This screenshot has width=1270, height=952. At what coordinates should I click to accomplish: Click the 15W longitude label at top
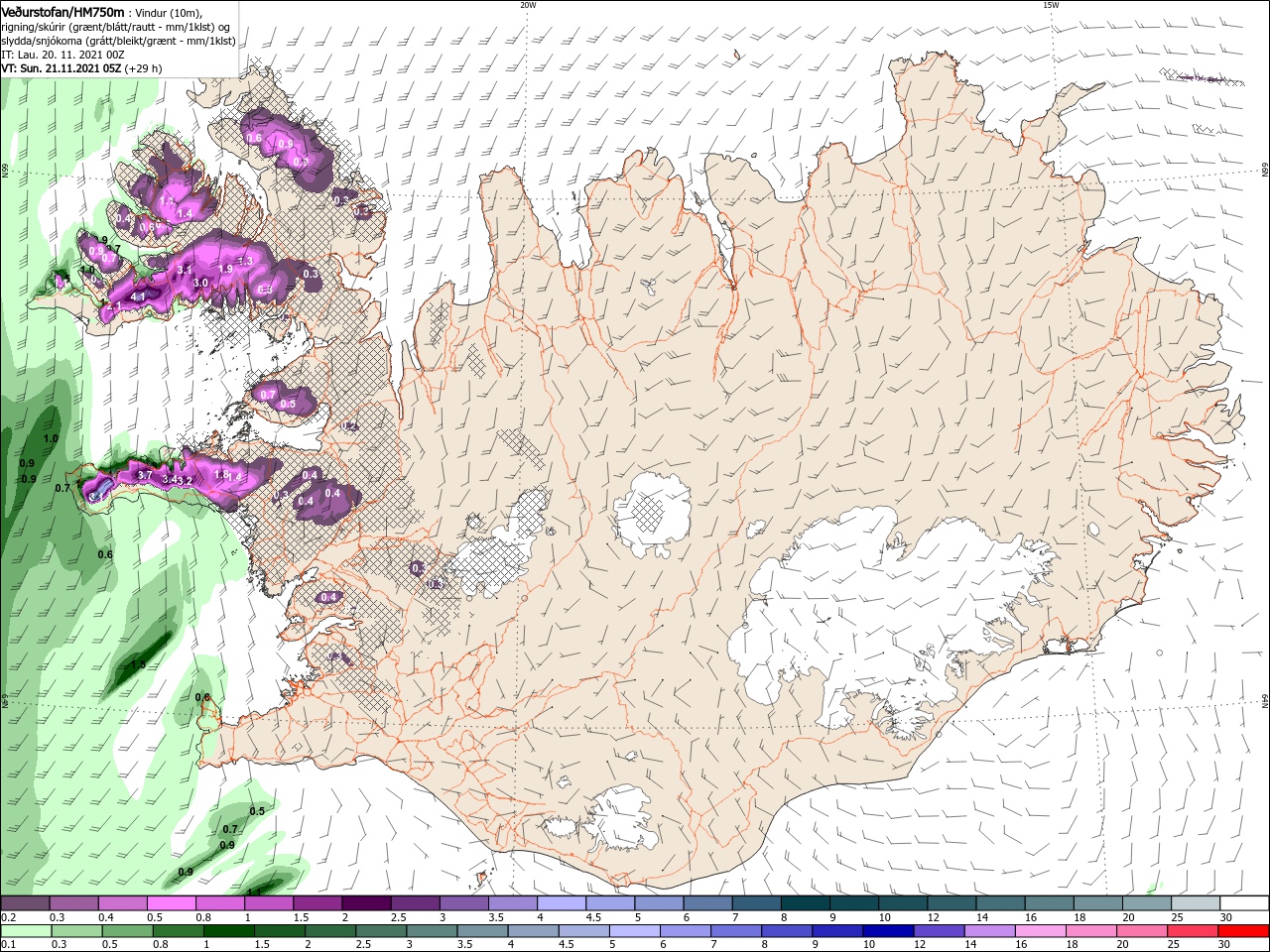1051,5
